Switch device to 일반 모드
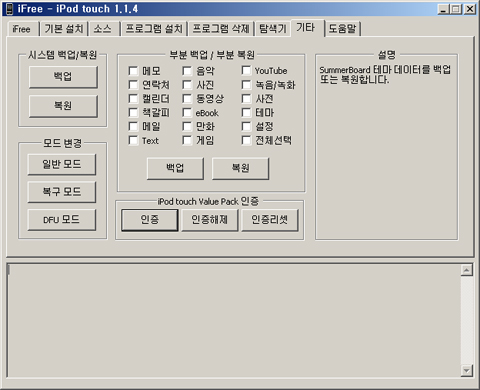480x390 pixels. [62, 164]
